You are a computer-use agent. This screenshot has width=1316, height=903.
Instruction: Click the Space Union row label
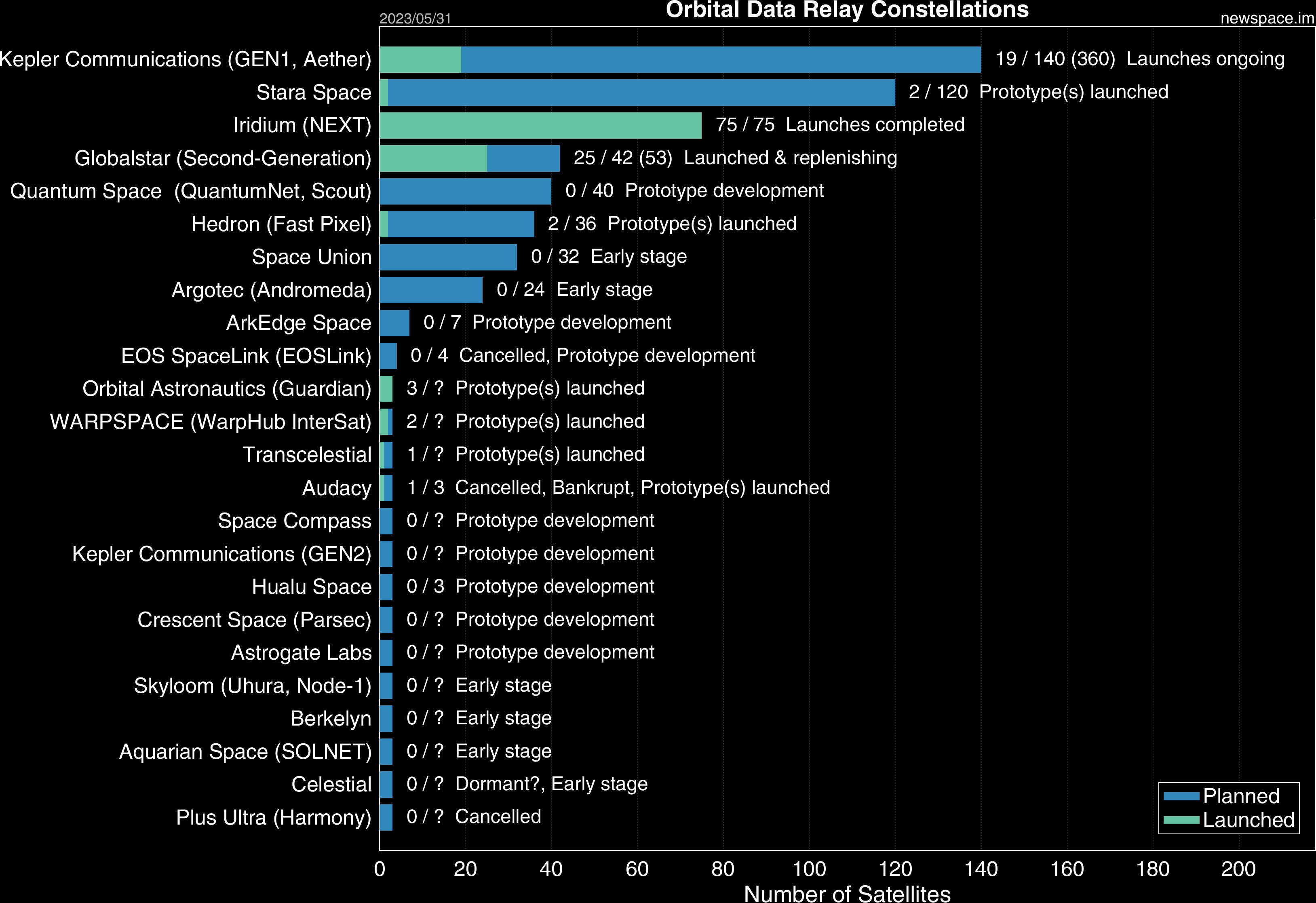pyautogui.click(x=312, y=257)
